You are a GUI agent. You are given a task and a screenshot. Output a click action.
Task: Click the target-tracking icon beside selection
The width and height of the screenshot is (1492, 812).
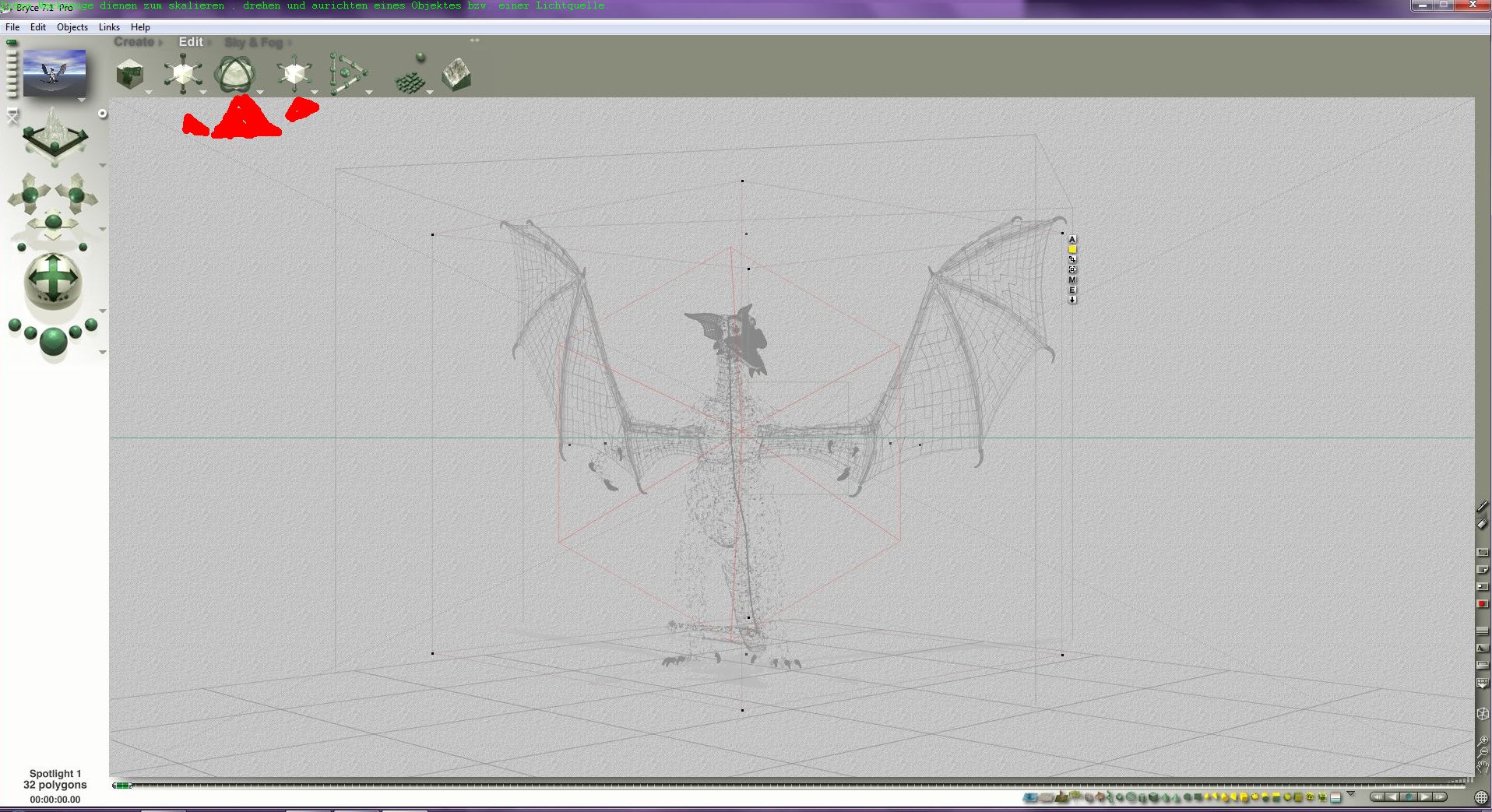click(1072, 269)
